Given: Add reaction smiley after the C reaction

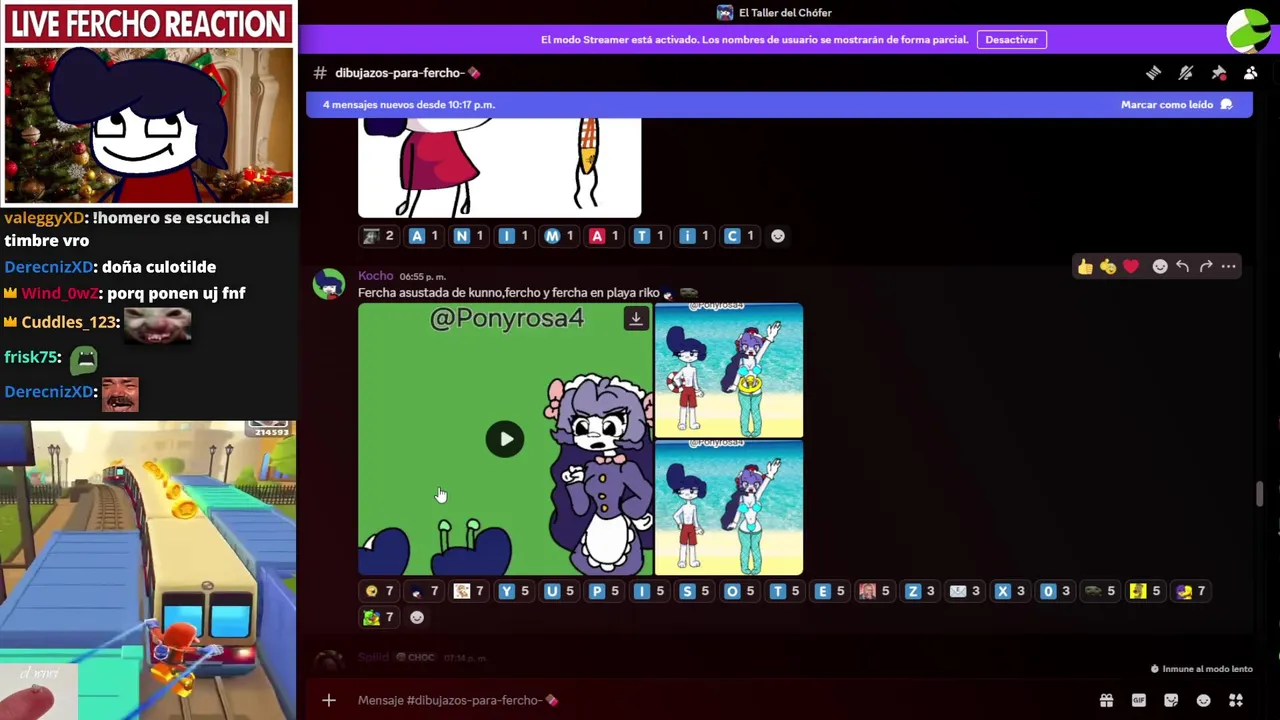Looking at the screenshot, I should coord(778,236).
